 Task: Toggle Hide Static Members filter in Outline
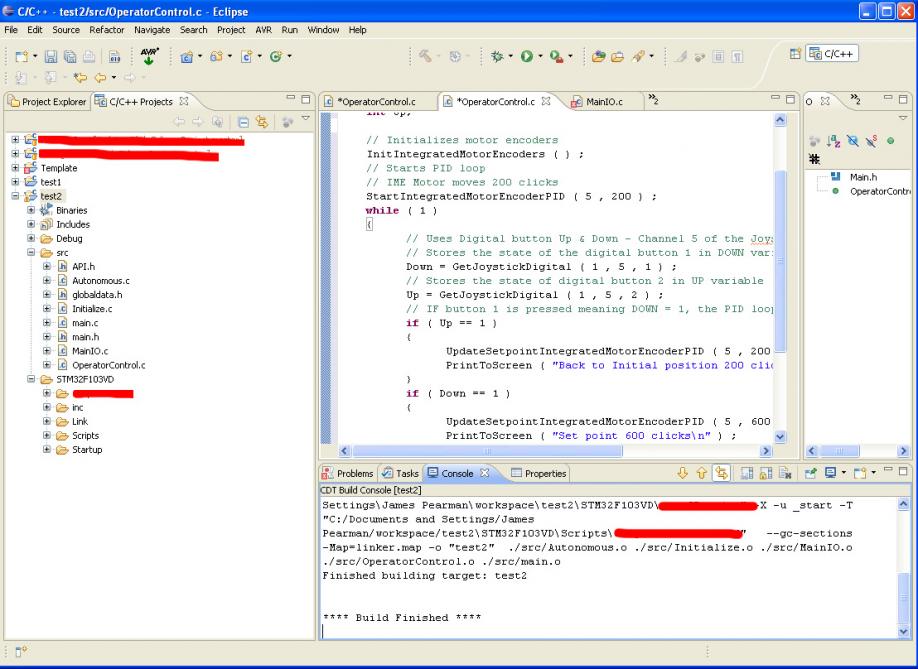tap(871, 141)
